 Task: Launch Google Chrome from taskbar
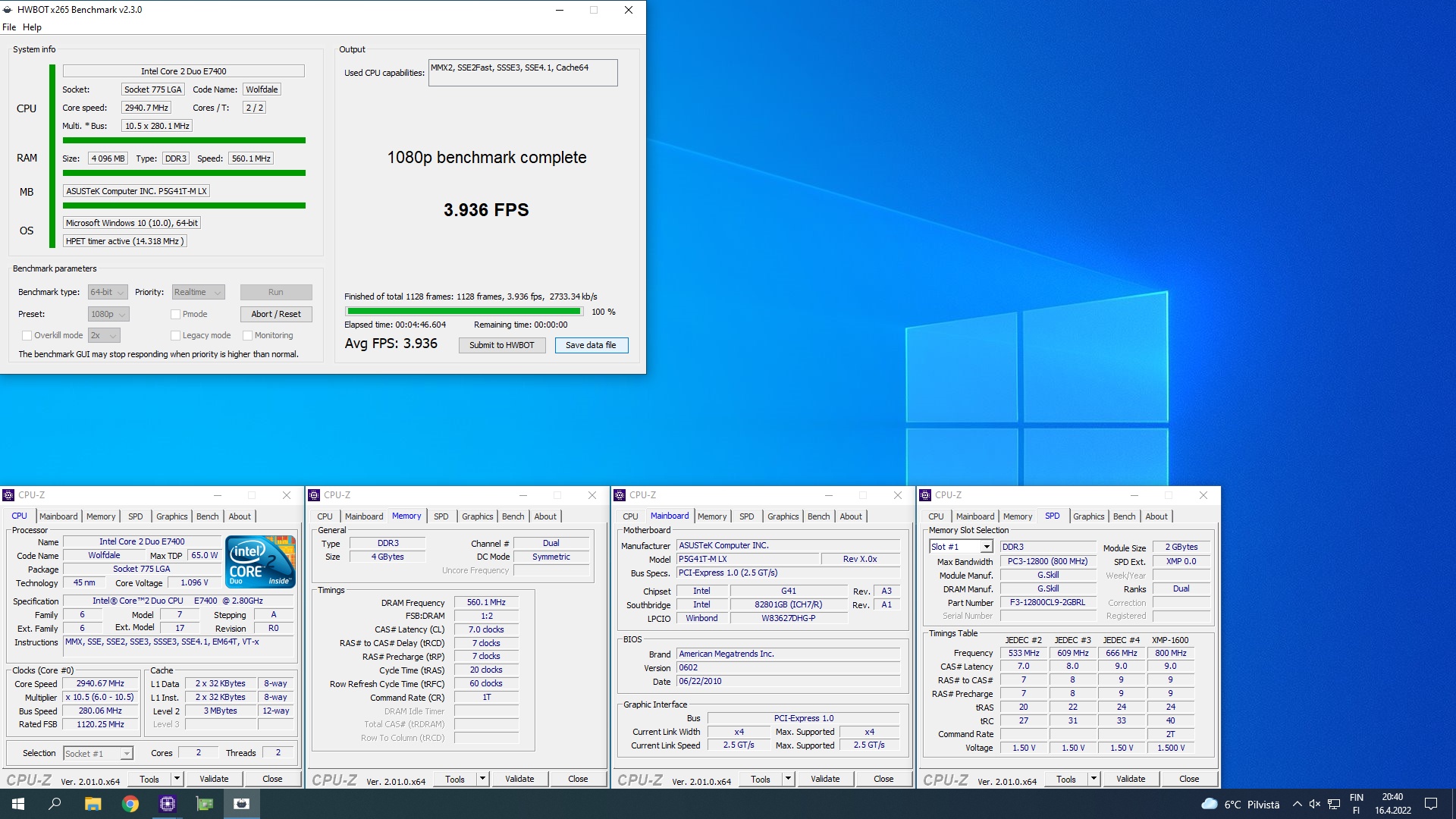pos(130,804)
